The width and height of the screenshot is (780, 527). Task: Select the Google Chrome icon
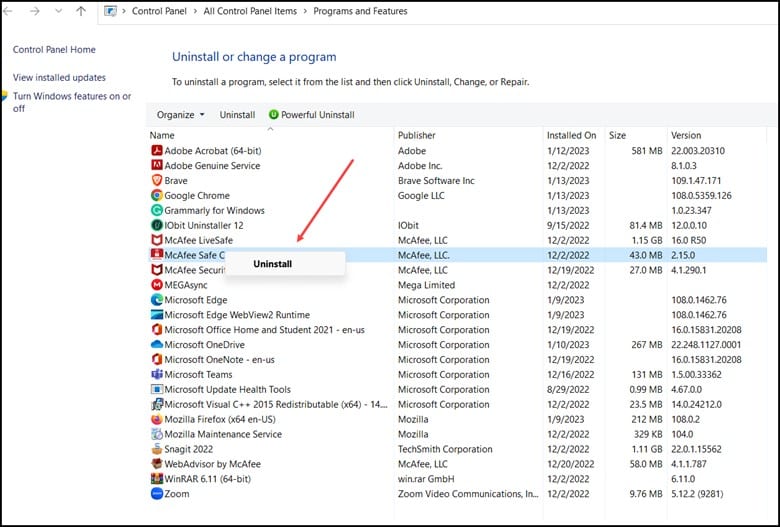coord(157,195)
